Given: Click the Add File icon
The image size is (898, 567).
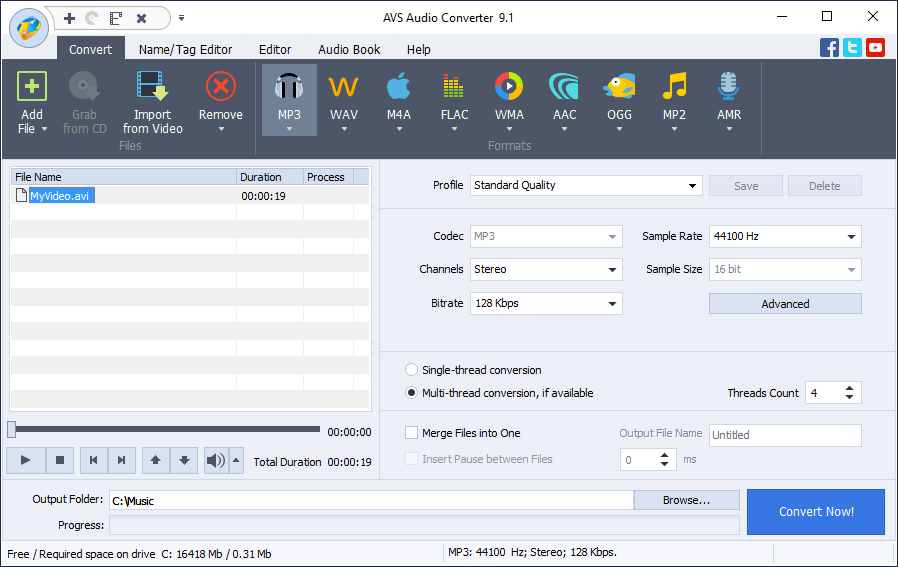Looking at the screenshot, I should coord(32,88).
